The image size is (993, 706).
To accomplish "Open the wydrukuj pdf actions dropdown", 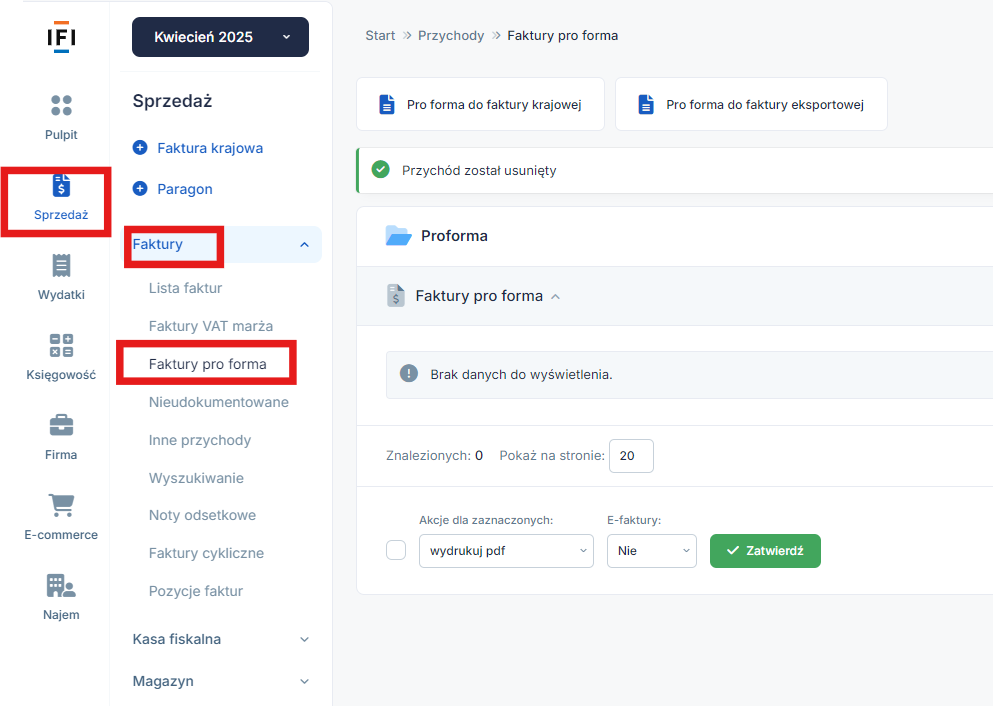I will (x=506, y=551).
